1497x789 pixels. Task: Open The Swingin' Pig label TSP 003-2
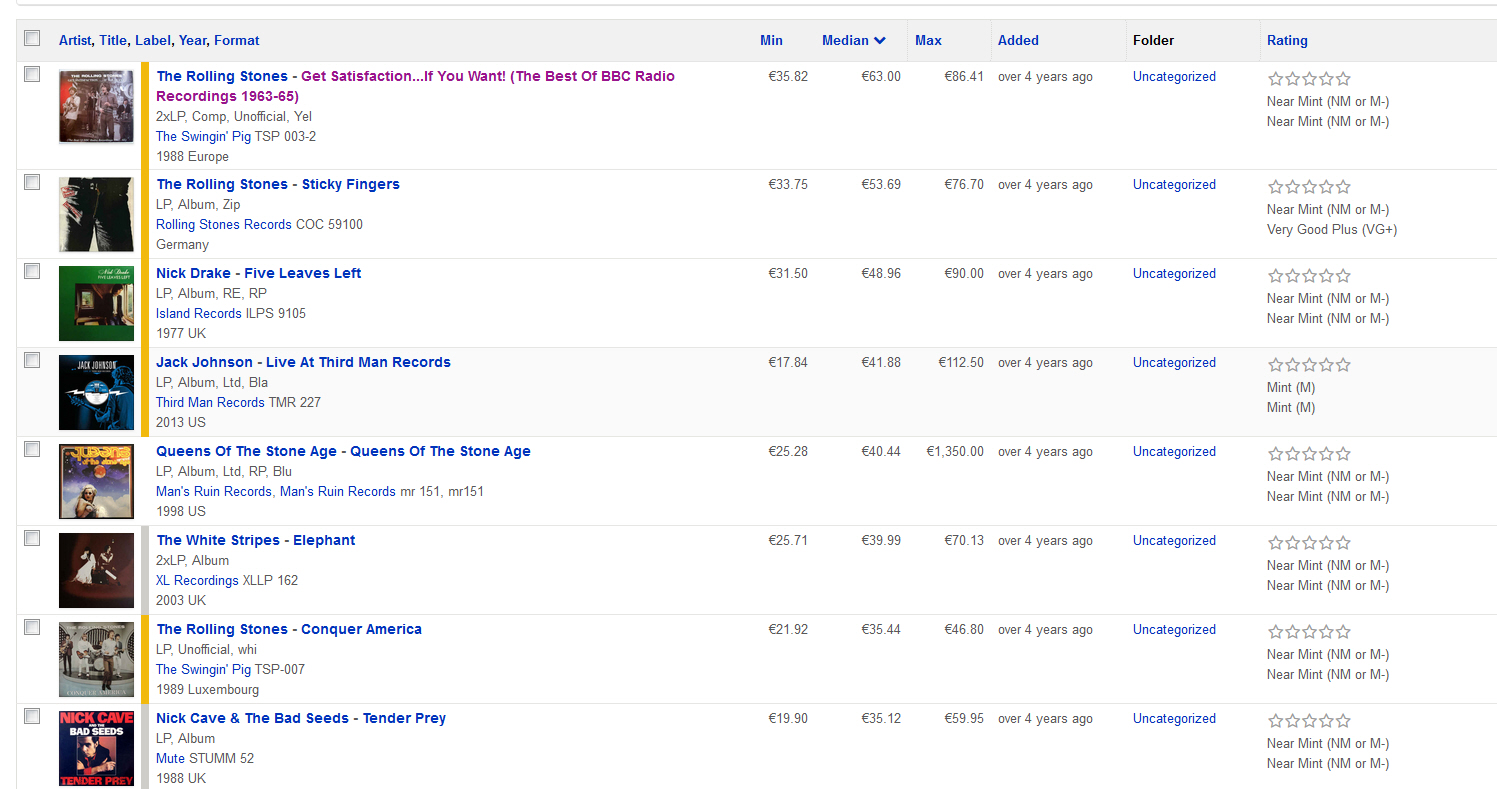[203, 136]
